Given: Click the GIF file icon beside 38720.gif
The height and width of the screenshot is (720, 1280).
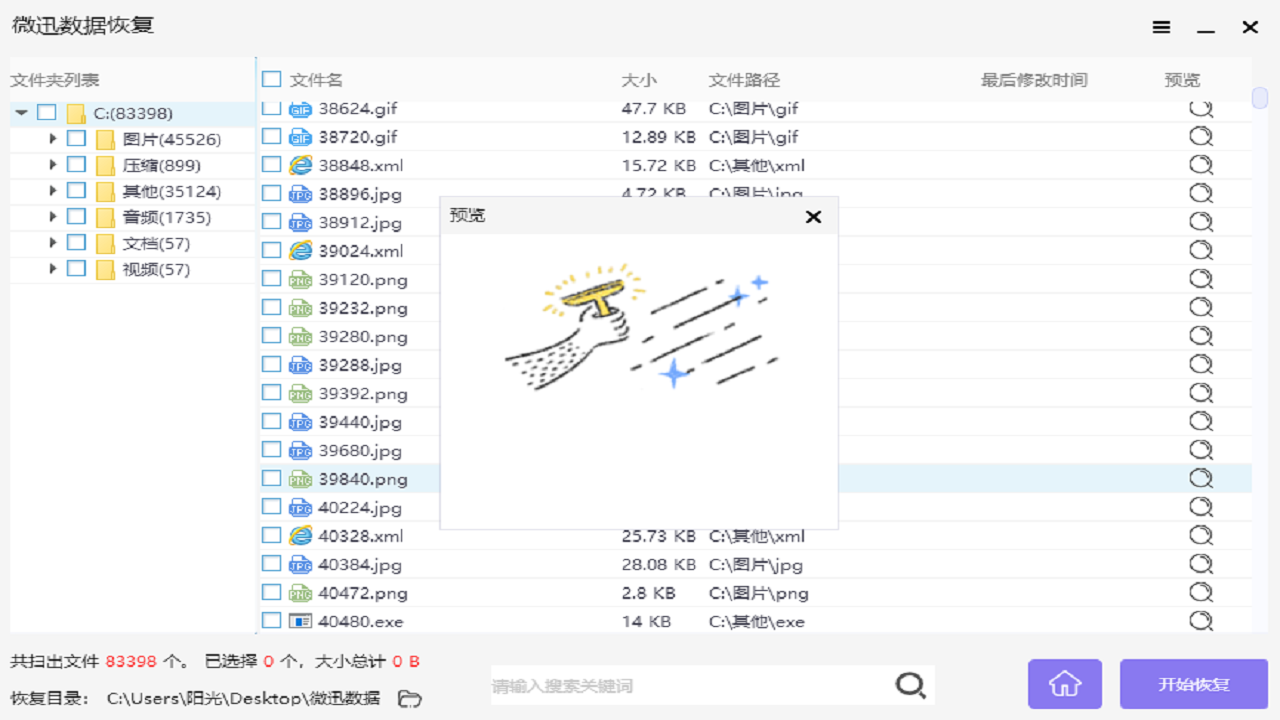Looking at the screenshot, I should coord(299,137).
